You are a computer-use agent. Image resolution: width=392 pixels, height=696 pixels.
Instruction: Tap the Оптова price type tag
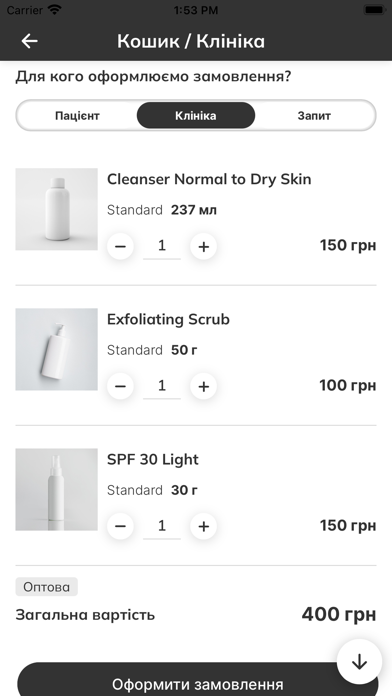(47, 587)
